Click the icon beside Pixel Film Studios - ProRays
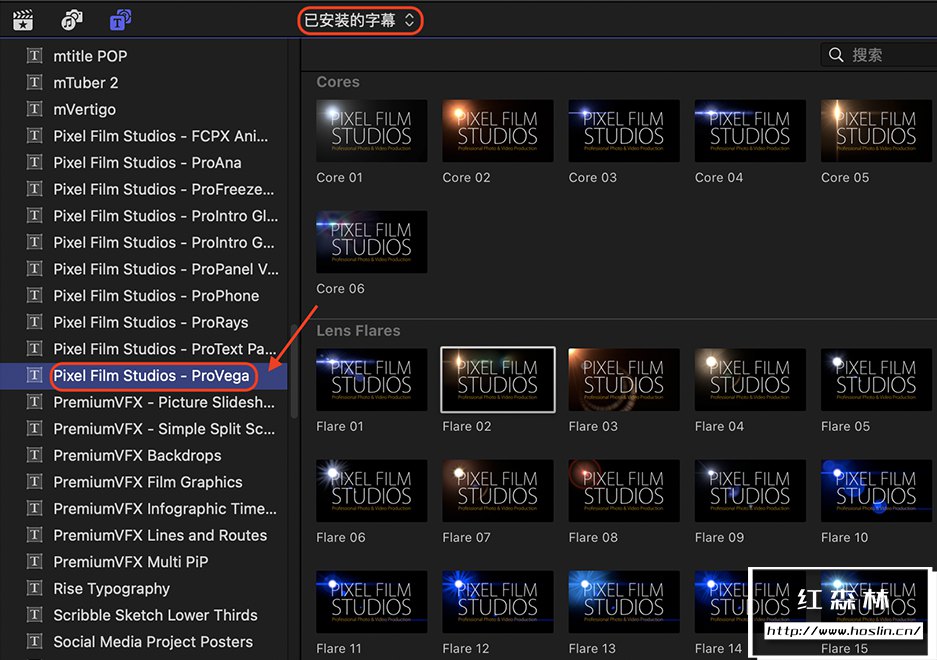 coord(35,322)
